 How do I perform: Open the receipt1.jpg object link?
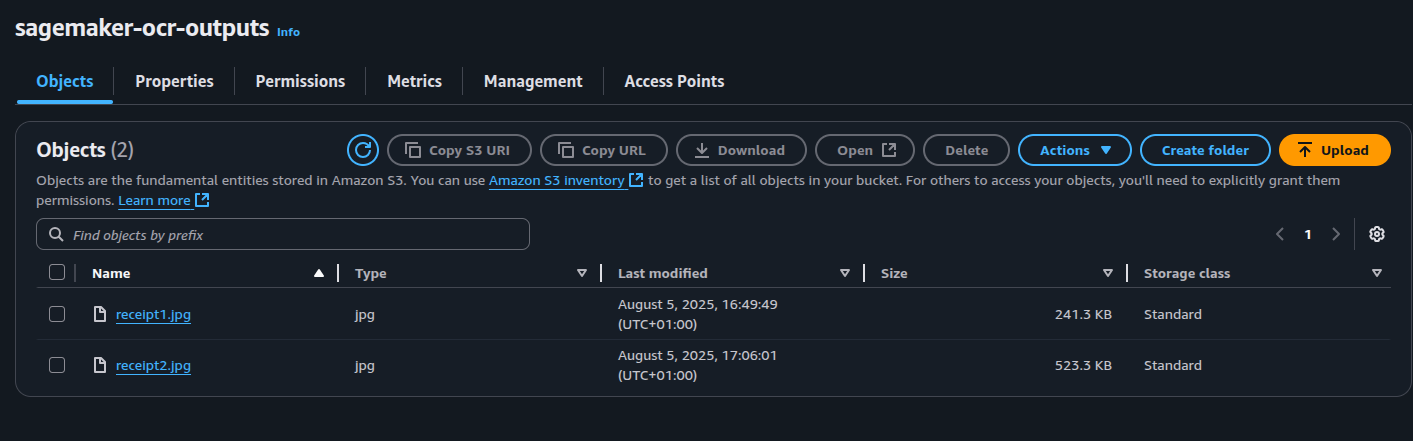(153, 314)
